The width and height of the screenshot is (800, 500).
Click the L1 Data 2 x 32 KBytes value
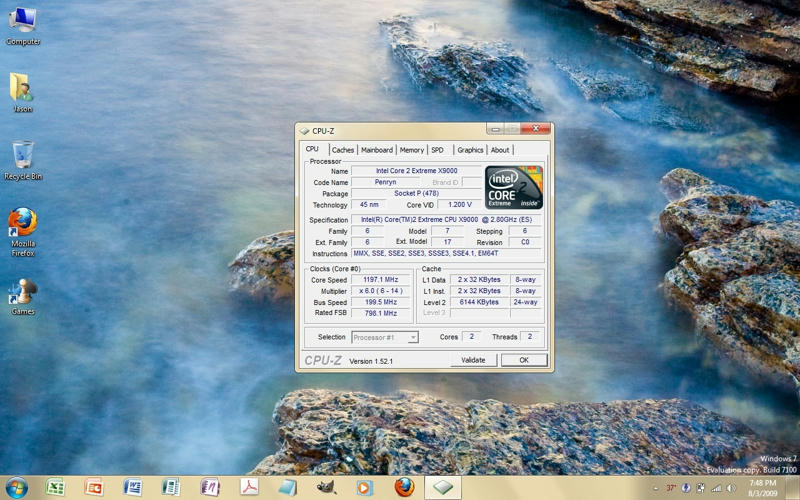pos(479,280)
